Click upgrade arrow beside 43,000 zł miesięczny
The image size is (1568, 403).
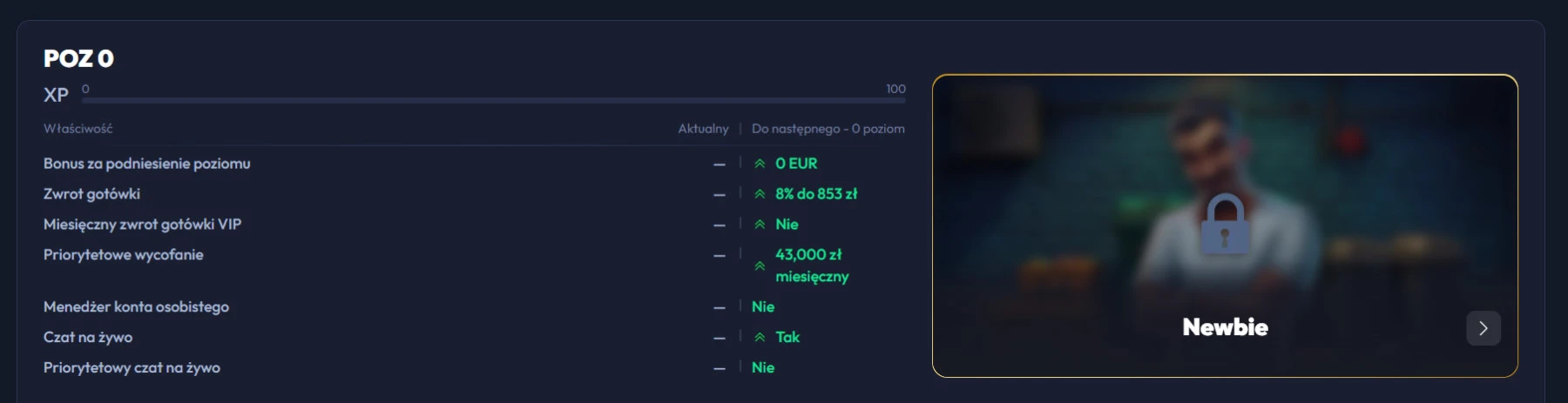click(x=760, y=266)
